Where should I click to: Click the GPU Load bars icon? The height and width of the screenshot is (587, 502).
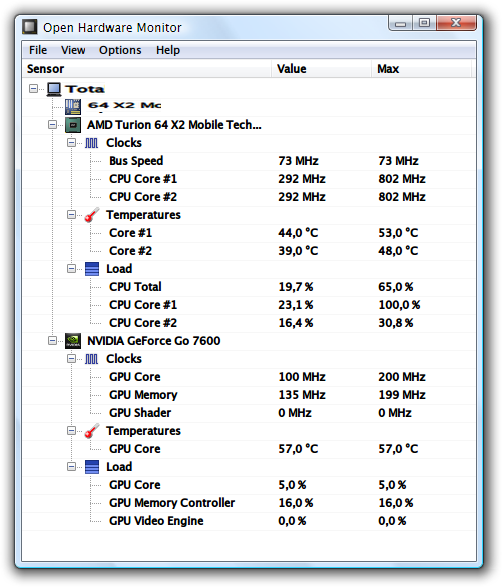click(x=92, y=467)
